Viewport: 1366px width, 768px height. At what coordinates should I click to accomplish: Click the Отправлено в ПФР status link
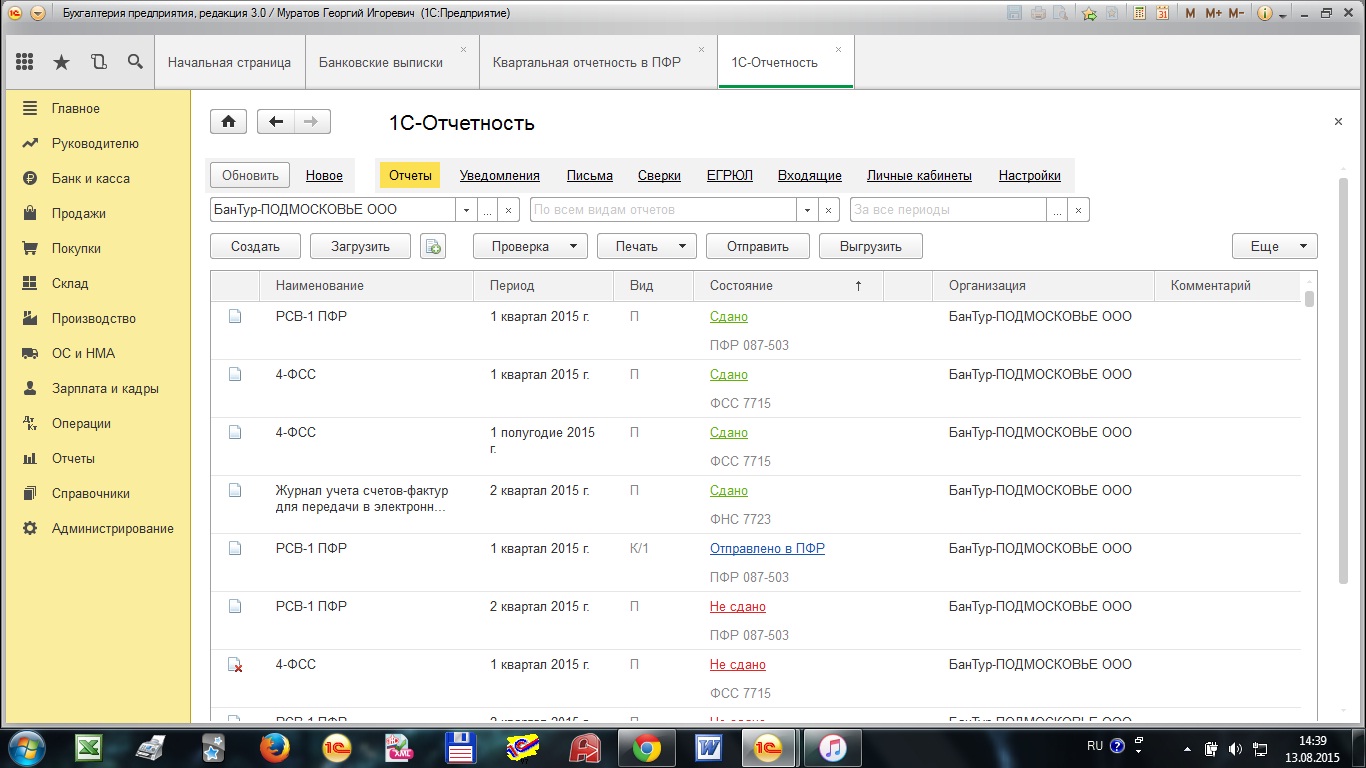coord(767,548)
